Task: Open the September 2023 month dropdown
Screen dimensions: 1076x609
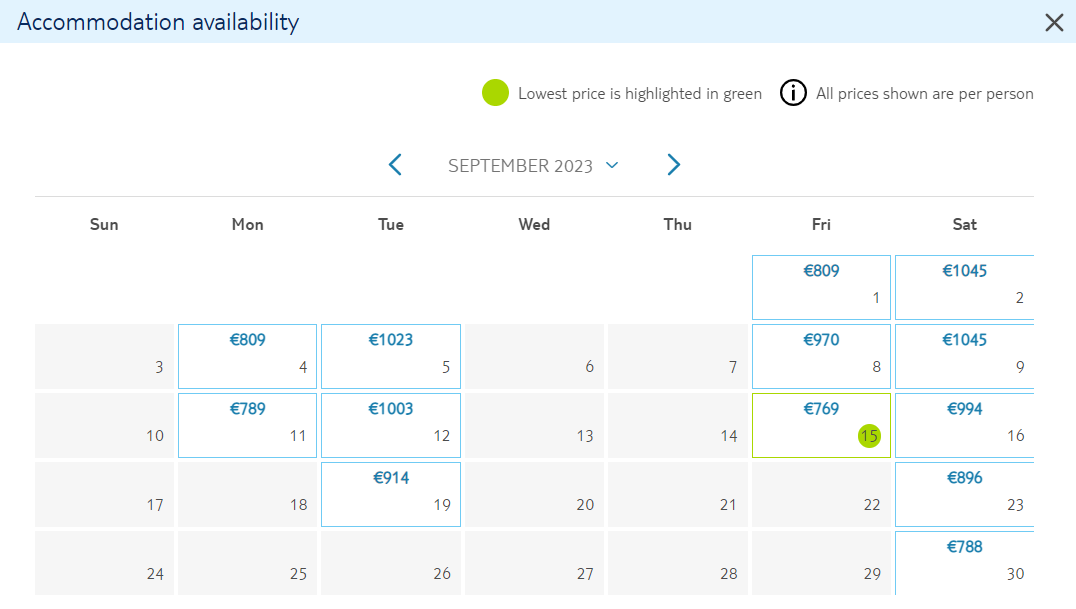Action: point(533,165)
